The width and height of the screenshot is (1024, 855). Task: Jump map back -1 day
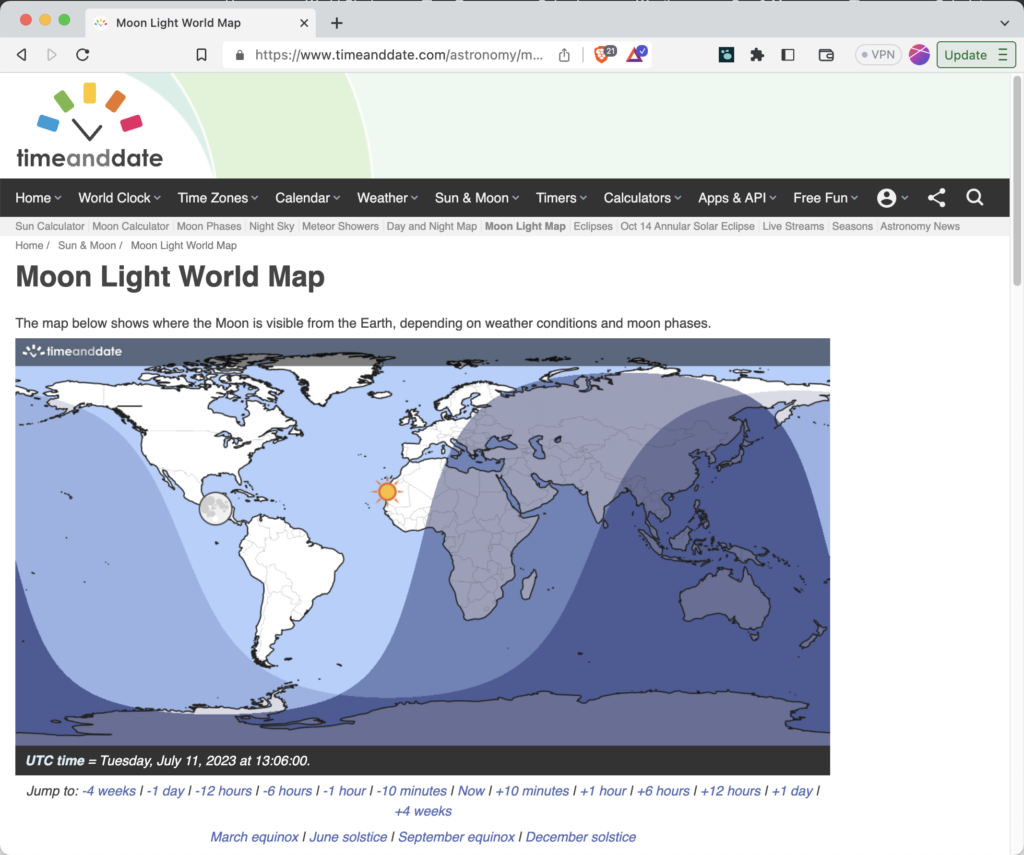click(x=166, y=791)
